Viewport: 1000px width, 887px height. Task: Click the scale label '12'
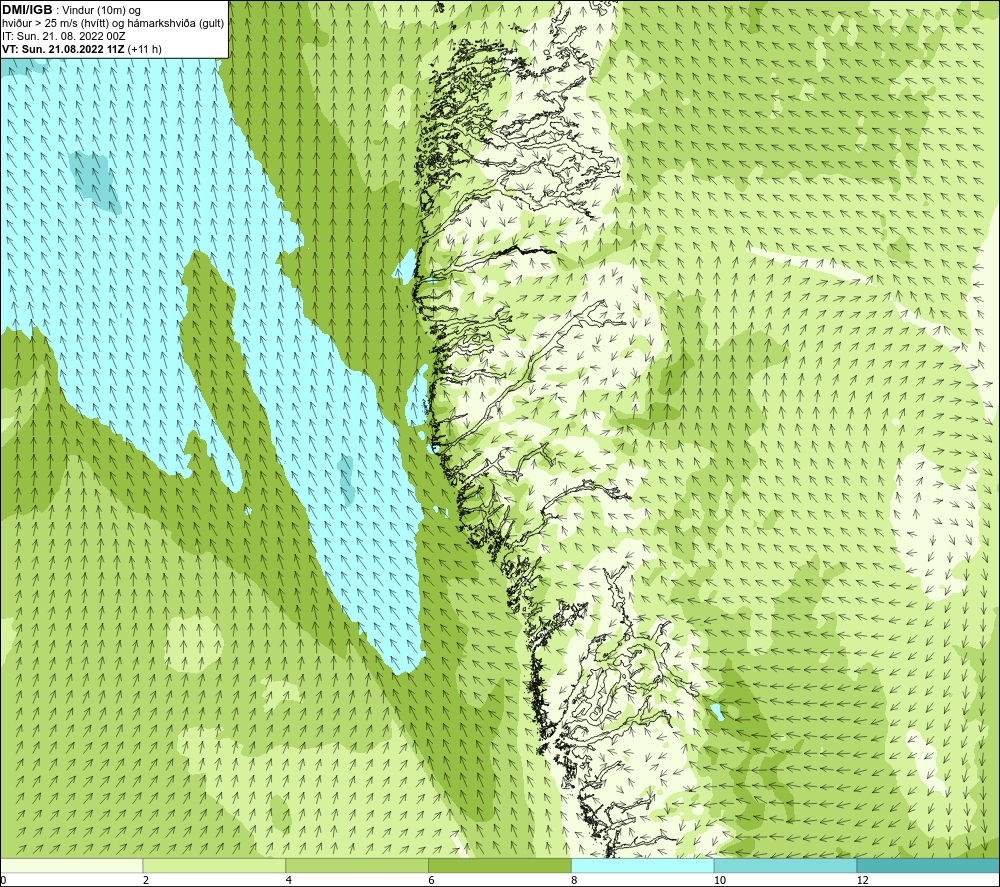[863, 880]
